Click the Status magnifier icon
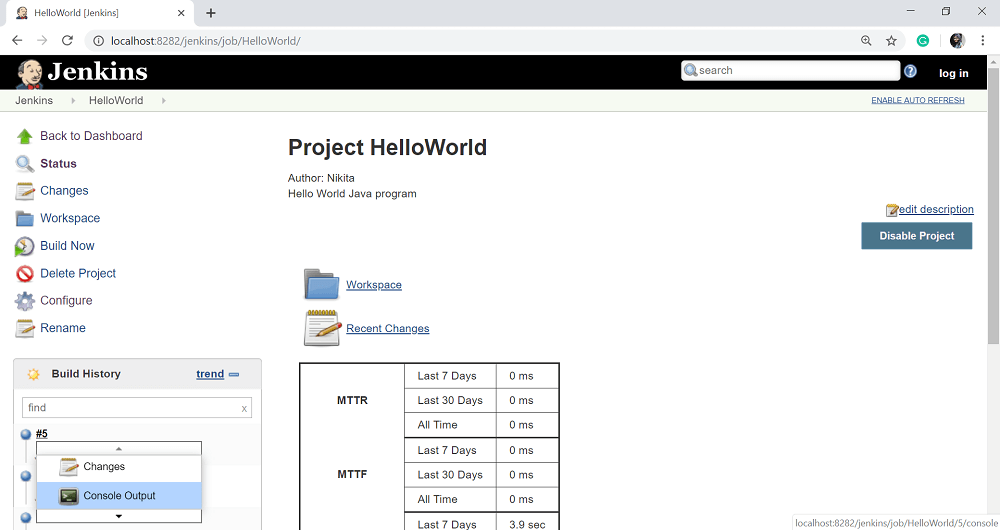 [24, 164]
